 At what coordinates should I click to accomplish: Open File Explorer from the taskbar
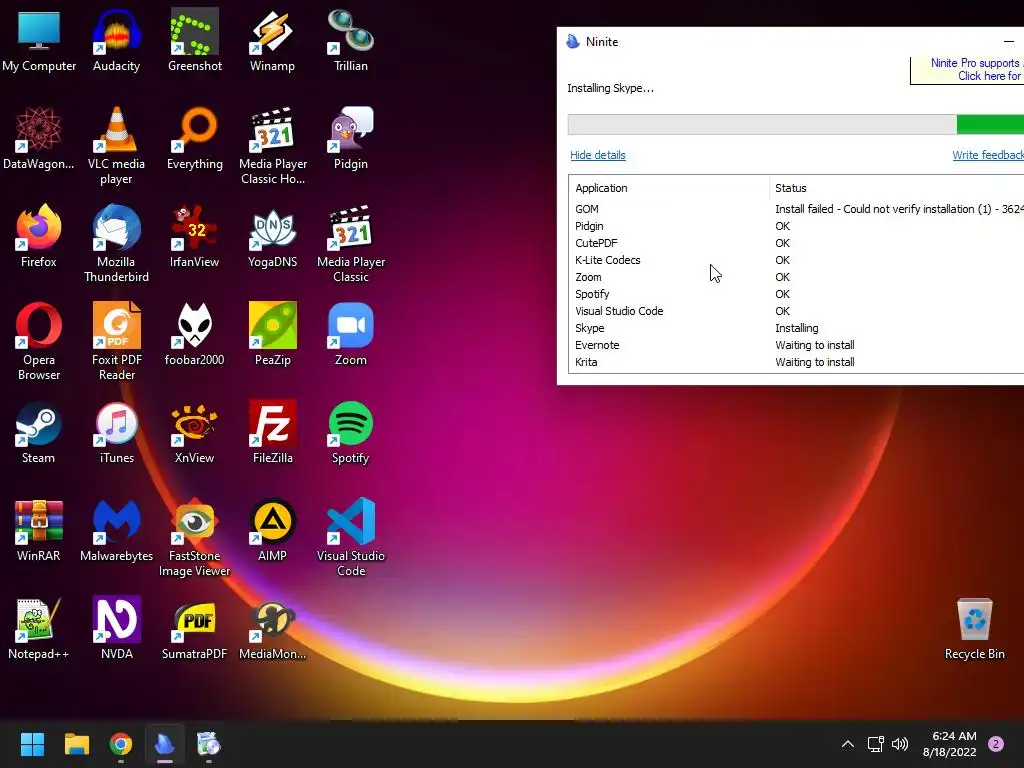(x=76, y=744)
